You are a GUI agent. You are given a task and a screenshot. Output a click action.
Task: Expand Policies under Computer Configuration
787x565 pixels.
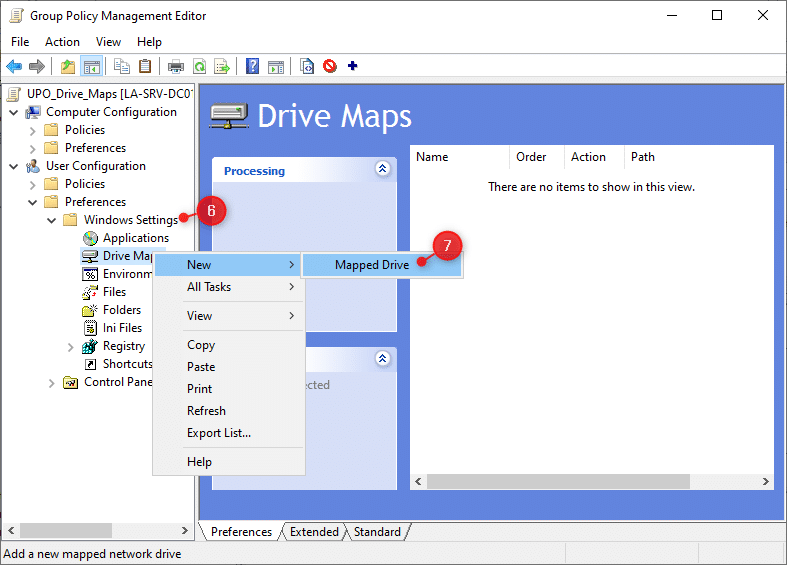[33, 131]
